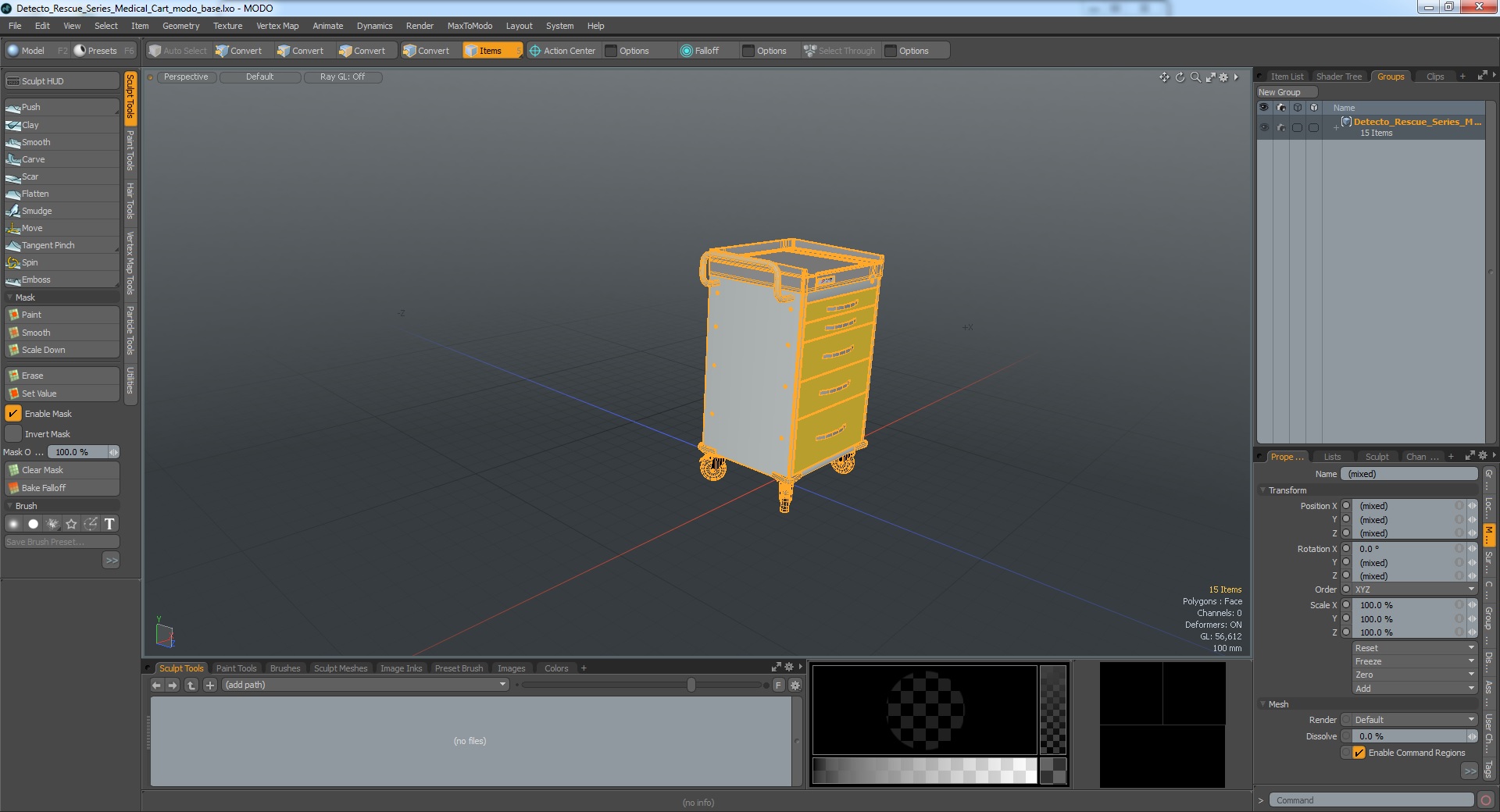This screenshot has width=1500, height=812.
Task: Select the Tangent Pinch tool
Action: pos(62,245)
